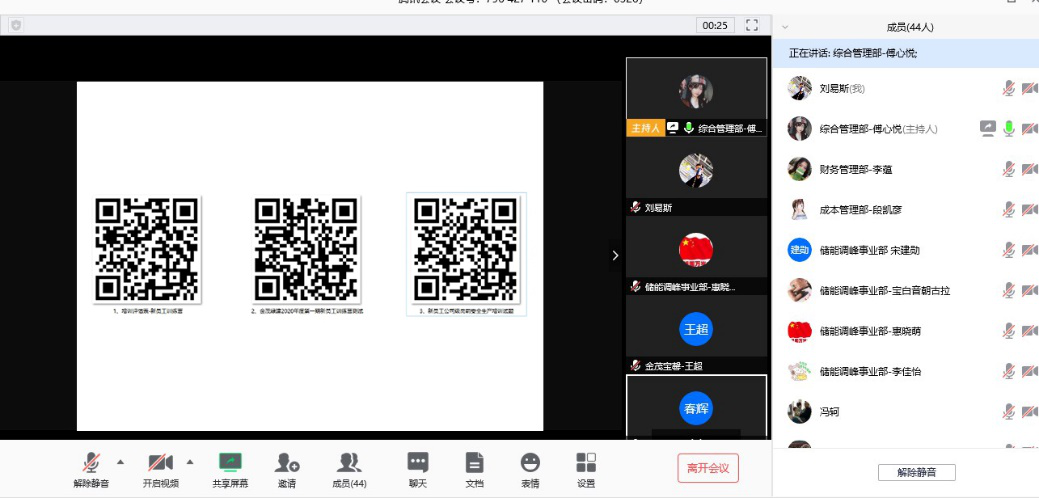Click screen share icon in 傅心悦 row
Image resolution: width=1039 pixels, height=498 pixels.
(988, 128)
